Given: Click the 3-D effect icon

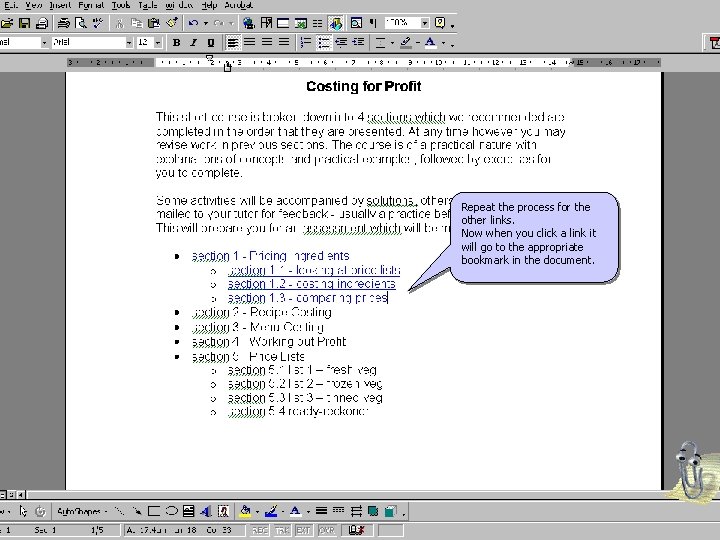Looking at the screenshot, I should pos(390,511).
